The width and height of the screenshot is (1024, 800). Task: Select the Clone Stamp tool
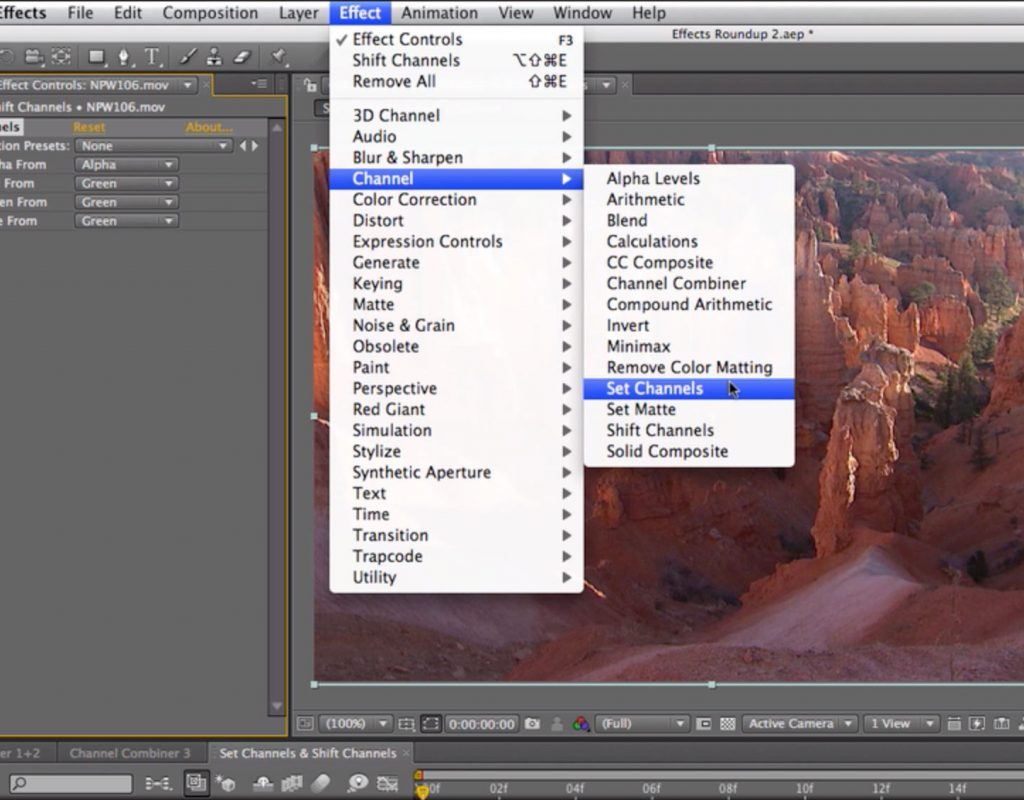pos(214,57)
